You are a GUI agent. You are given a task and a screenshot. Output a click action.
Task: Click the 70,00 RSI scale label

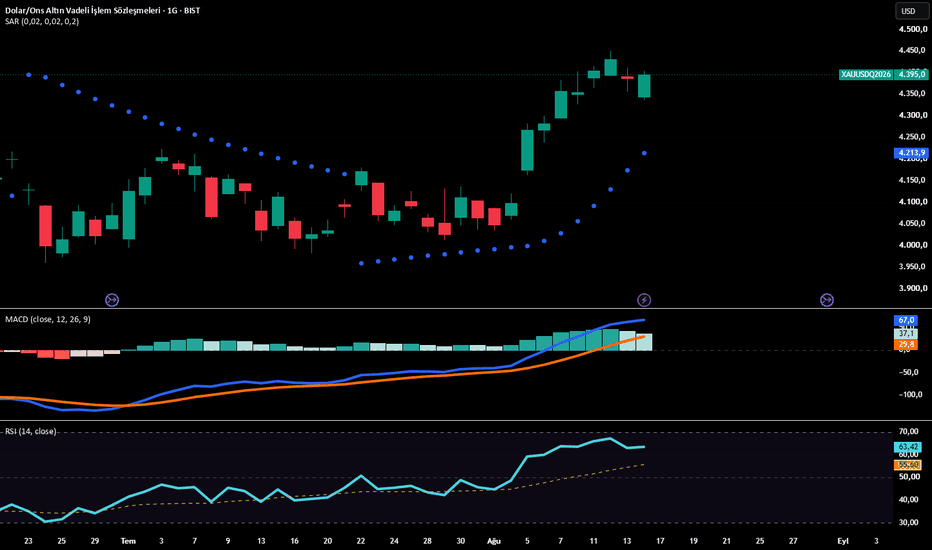click(909, 431)
